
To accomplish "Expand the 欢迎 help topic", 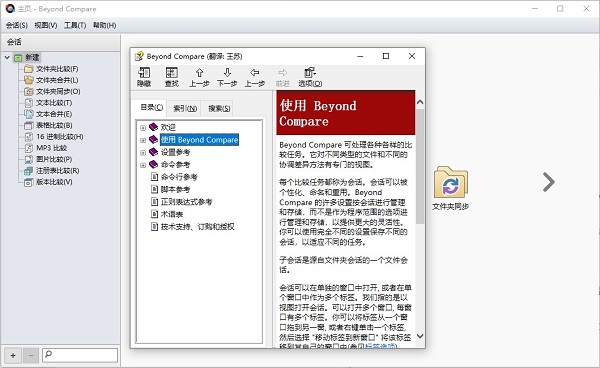I will pos(143,127).
